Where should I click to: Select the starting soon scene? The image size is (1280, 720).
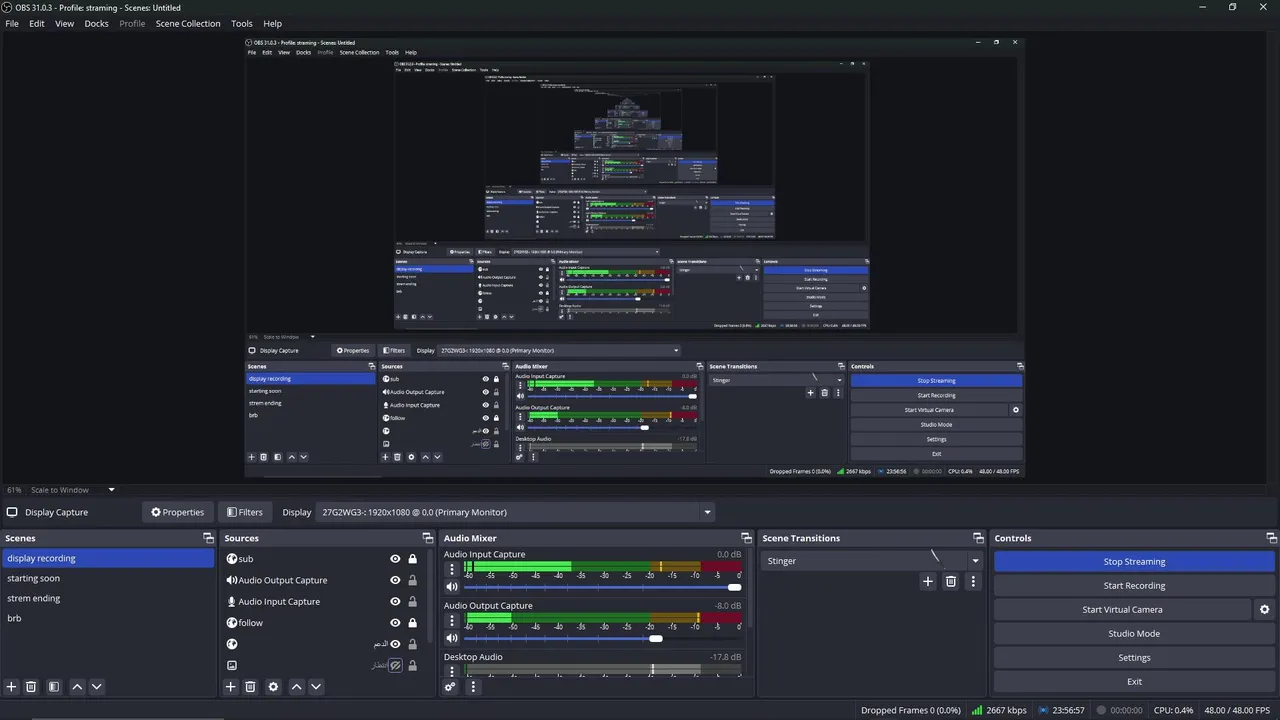(x=108, y=578)
